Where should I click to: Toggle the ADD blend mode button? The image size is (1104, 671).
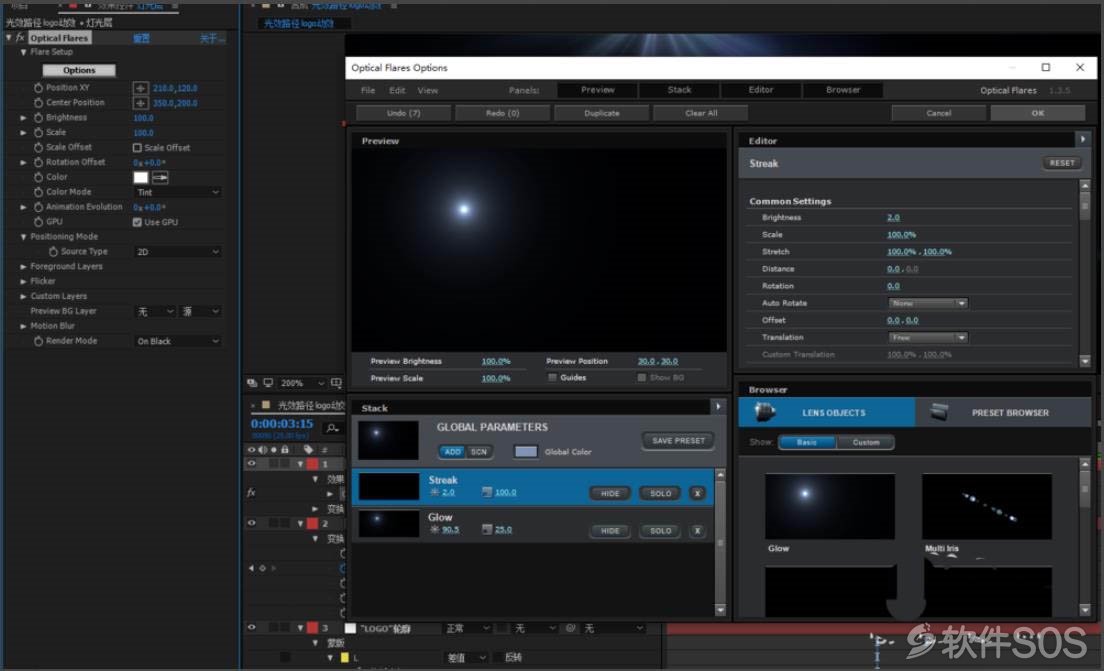(453, 452)
